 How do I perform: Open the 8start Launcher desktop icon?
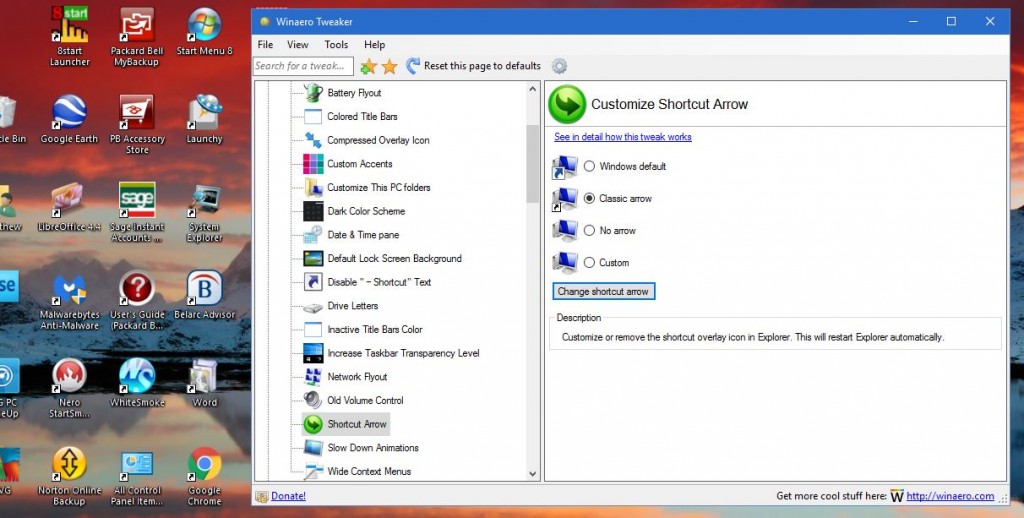pos(69,36)
